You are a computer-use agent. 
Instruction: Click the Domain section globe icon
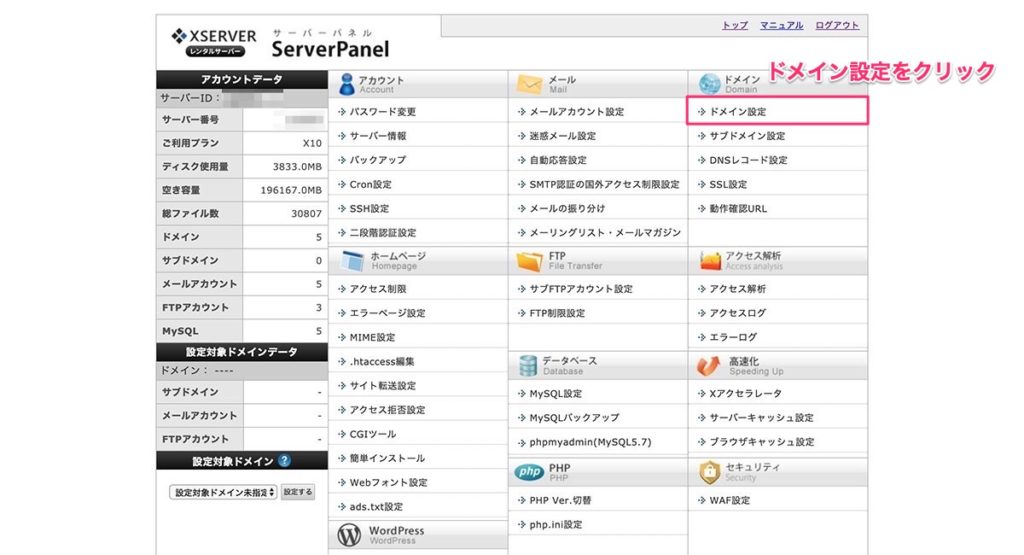point(709,83)
